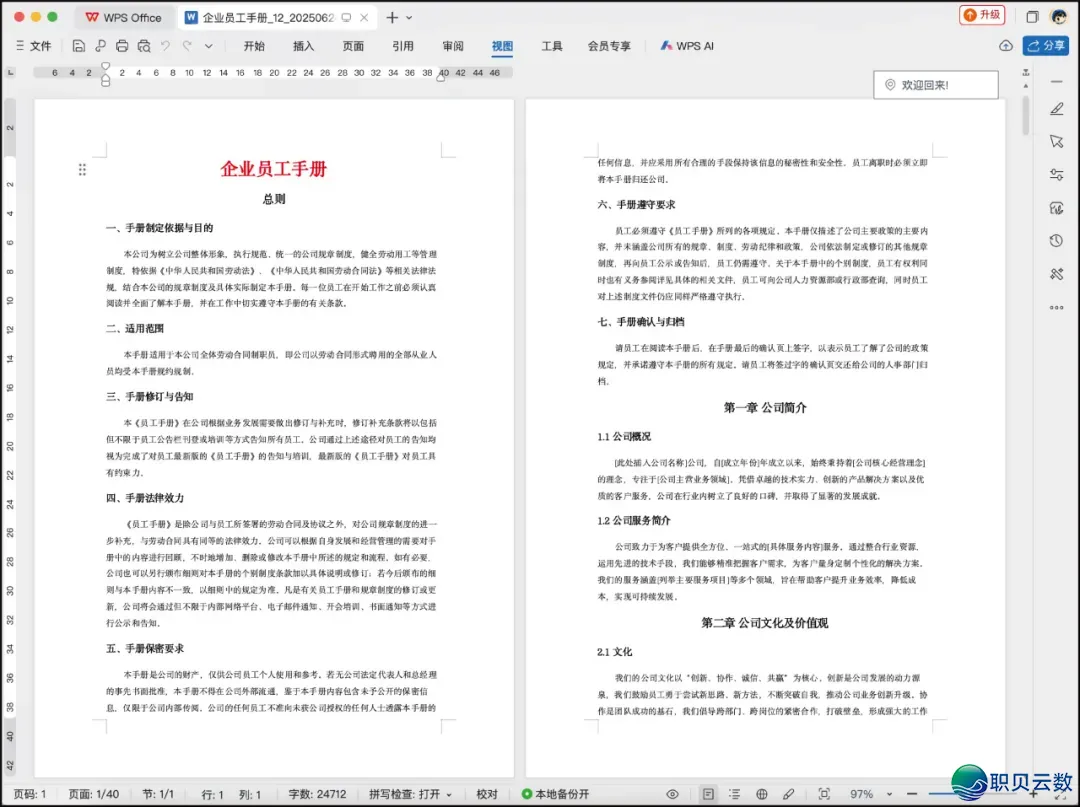
Task: Click 校对 in the status bar
Action: click(x=487, y=794)
